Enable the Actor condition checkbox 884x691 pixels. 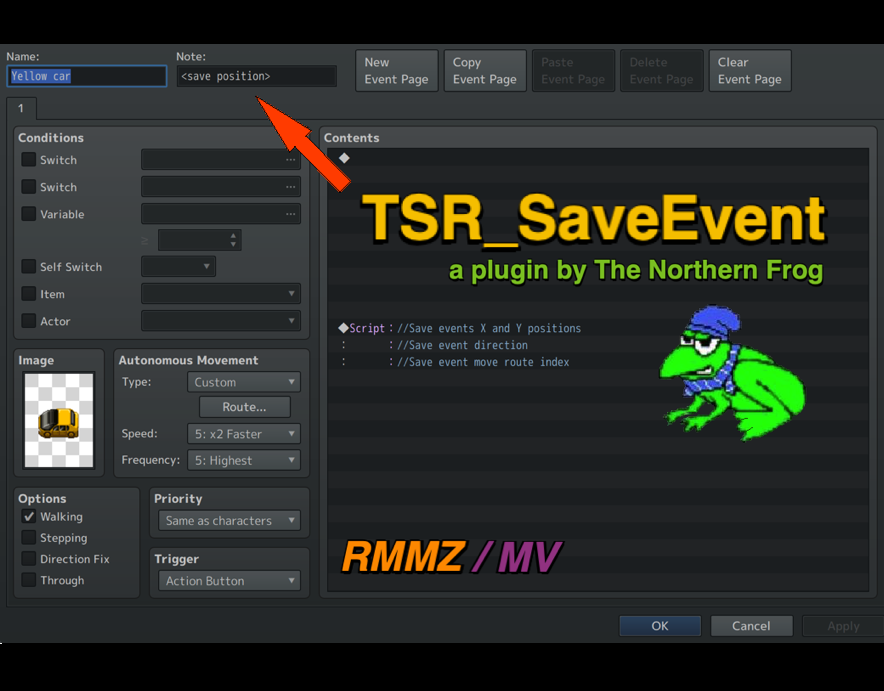(x=28, y=321)
